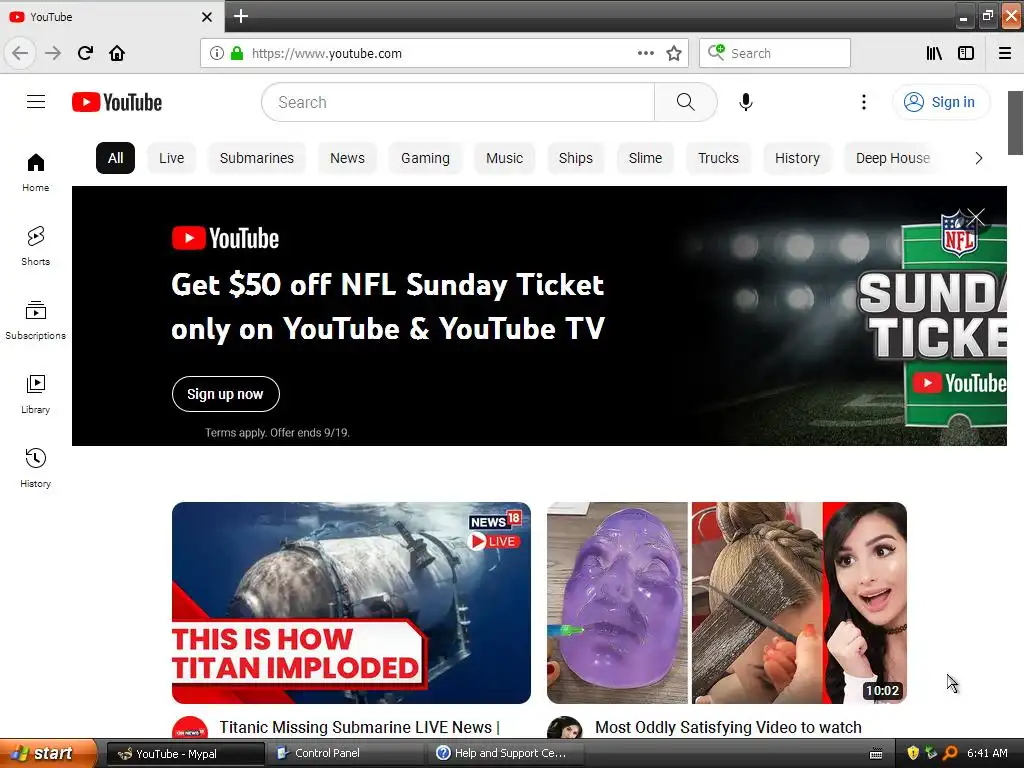This screenshot has height=768, width=1024.
Task: Open Library in the sidebar
Action: [35, 394]
